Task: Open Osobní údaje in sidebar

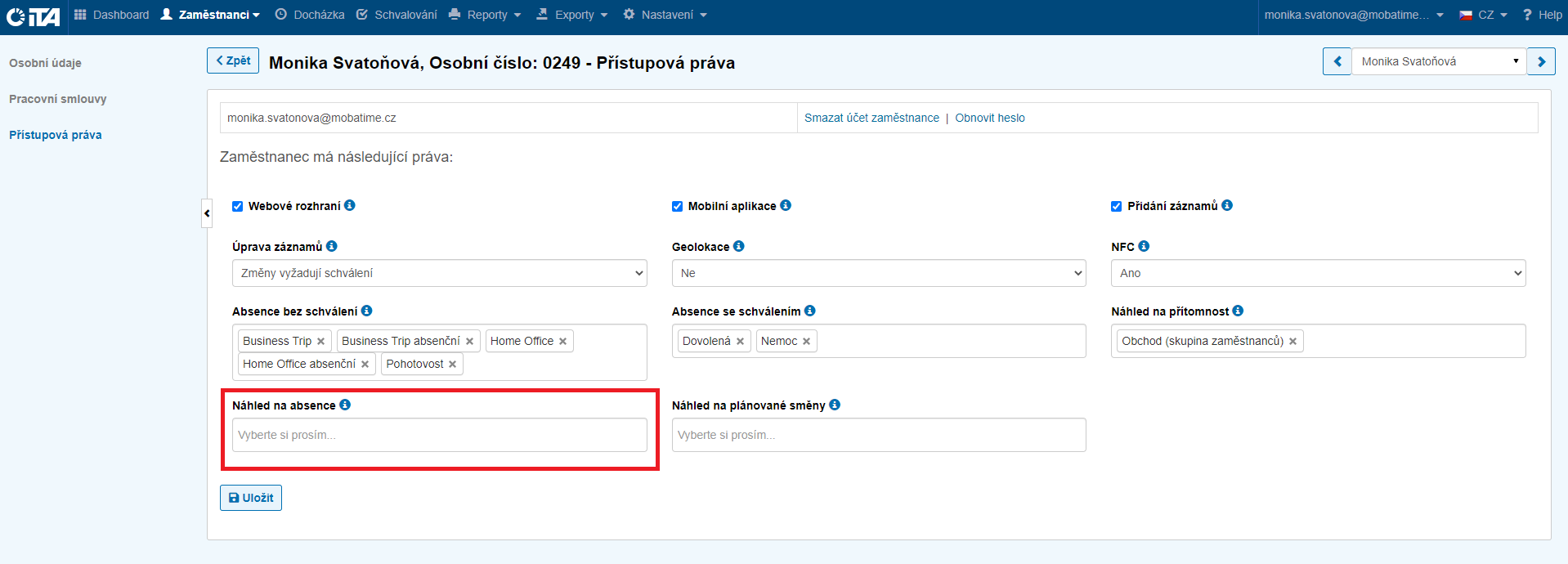Action: click(x=45, y=63)
